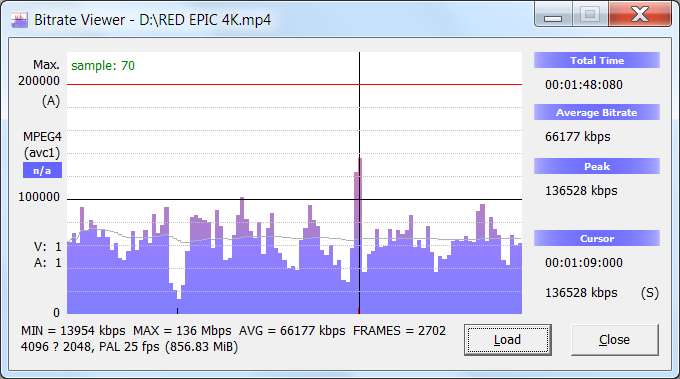
Task: Click the Peak header label
Action: 597,166
